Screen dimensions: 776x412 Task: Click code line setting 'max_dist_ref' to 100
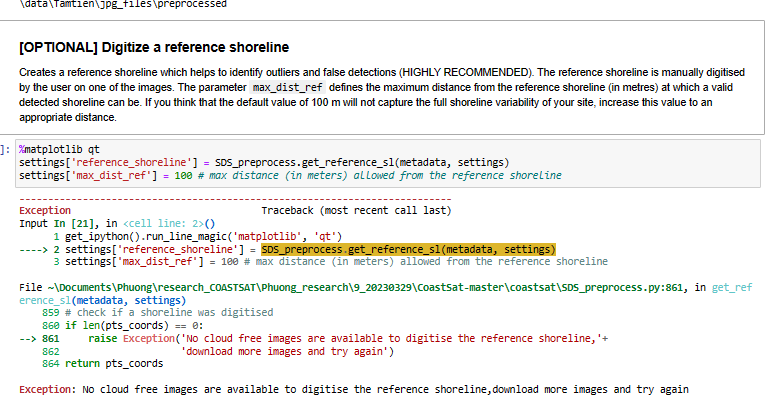click(x=290, y=175)
